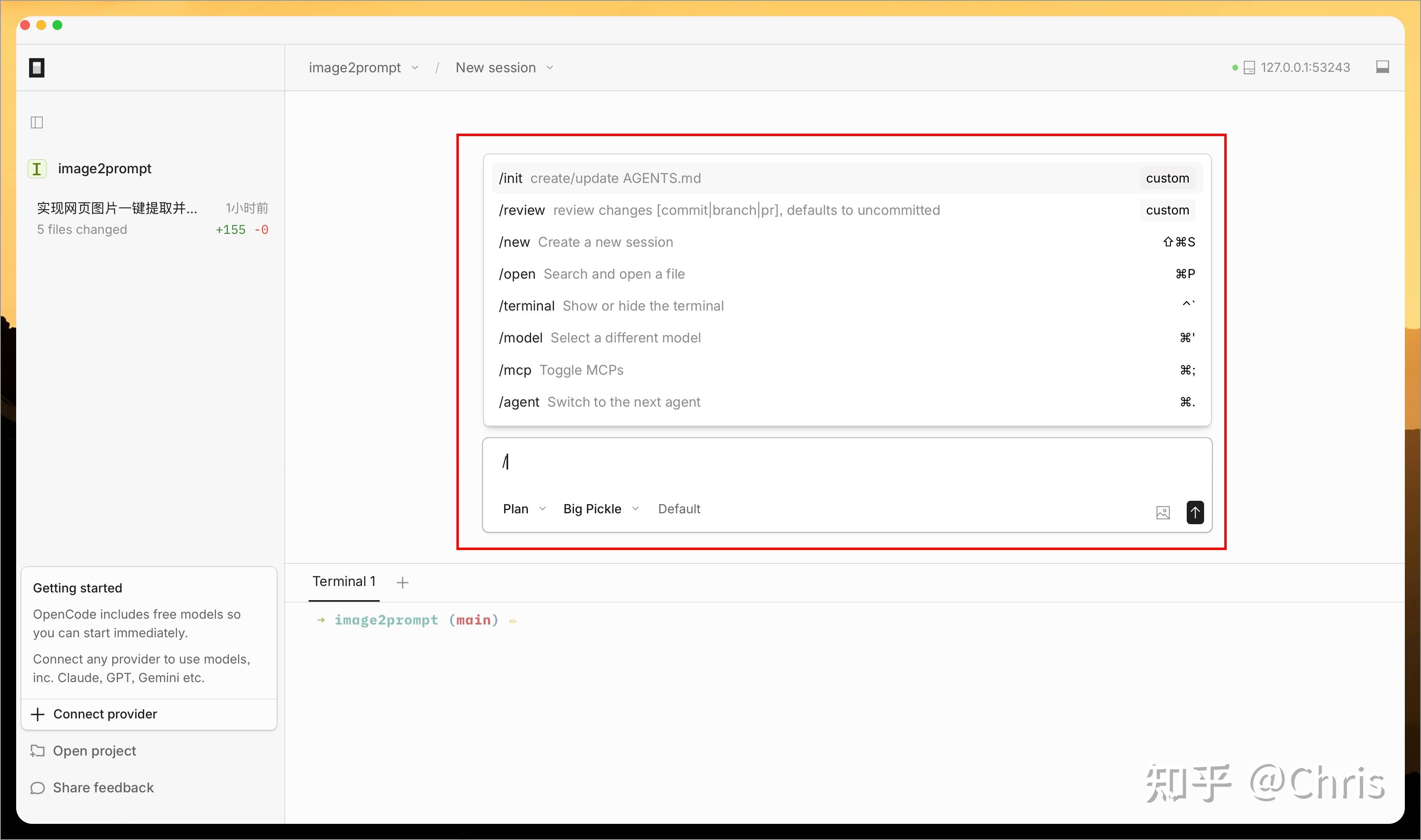Click the plus icon beside Connect provider
1421x840 pixels.
pos(38,714)
